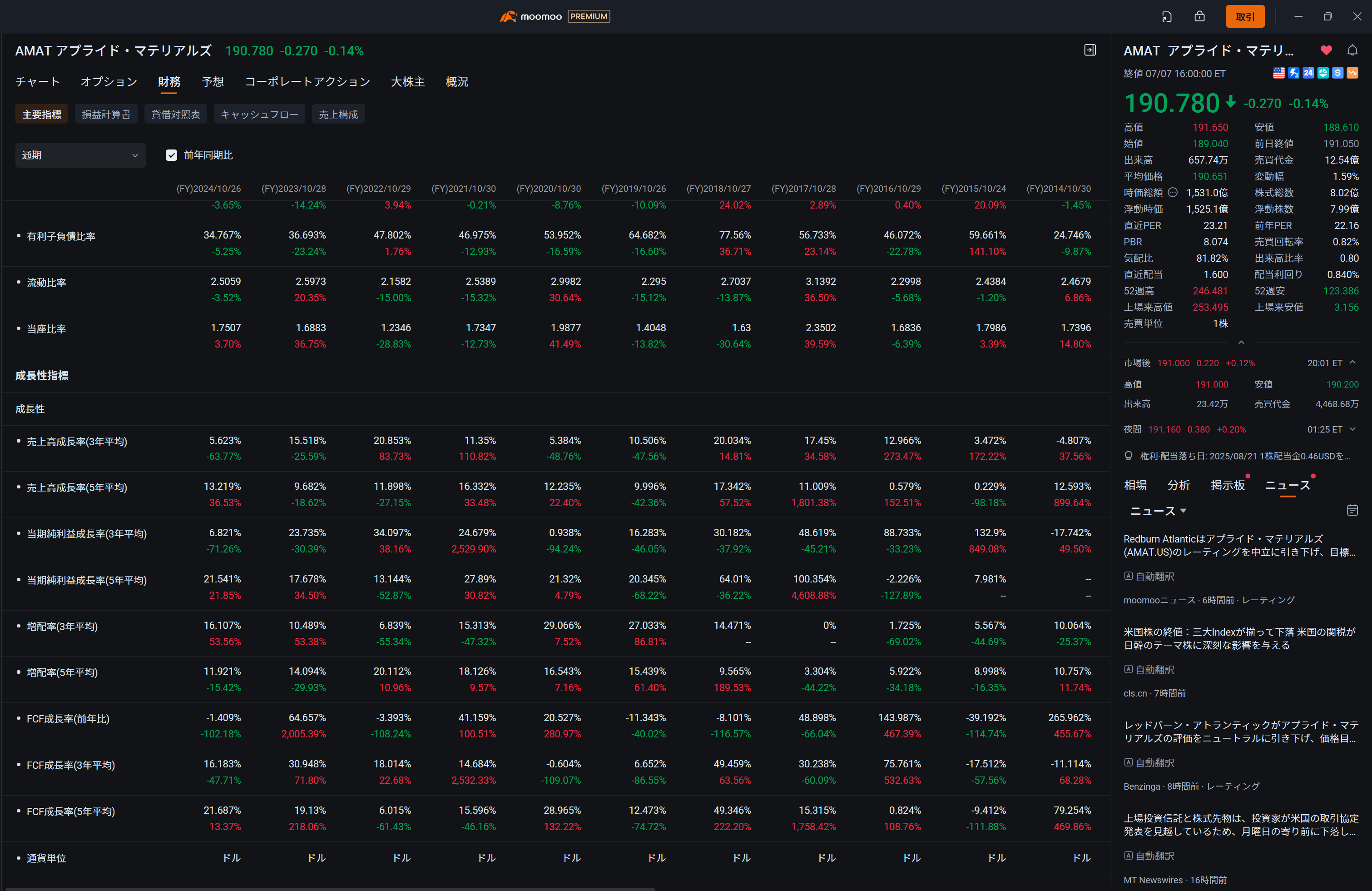
Task: Click auto-translate icon under 米国株の終値 news
Action: (1129, 669)
